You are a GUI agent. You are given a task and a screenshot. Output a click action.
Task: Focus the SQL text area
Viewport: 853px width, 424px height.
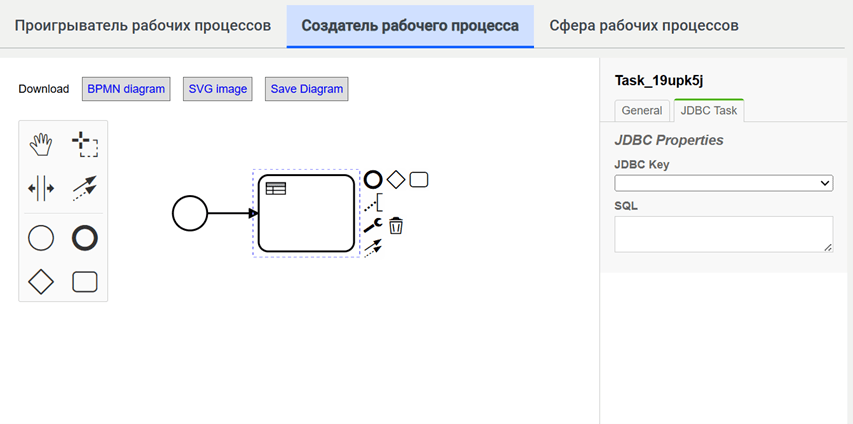(x=724, y=234)
